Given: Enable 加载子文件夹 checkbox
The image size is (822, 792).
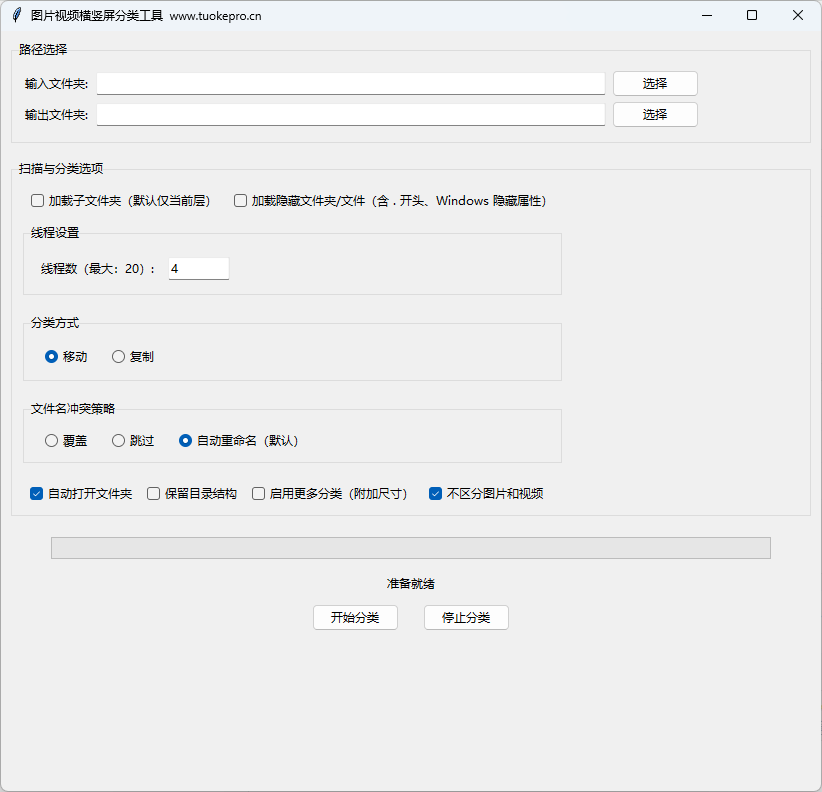Looking at the screenshot, I should point(38,201).
